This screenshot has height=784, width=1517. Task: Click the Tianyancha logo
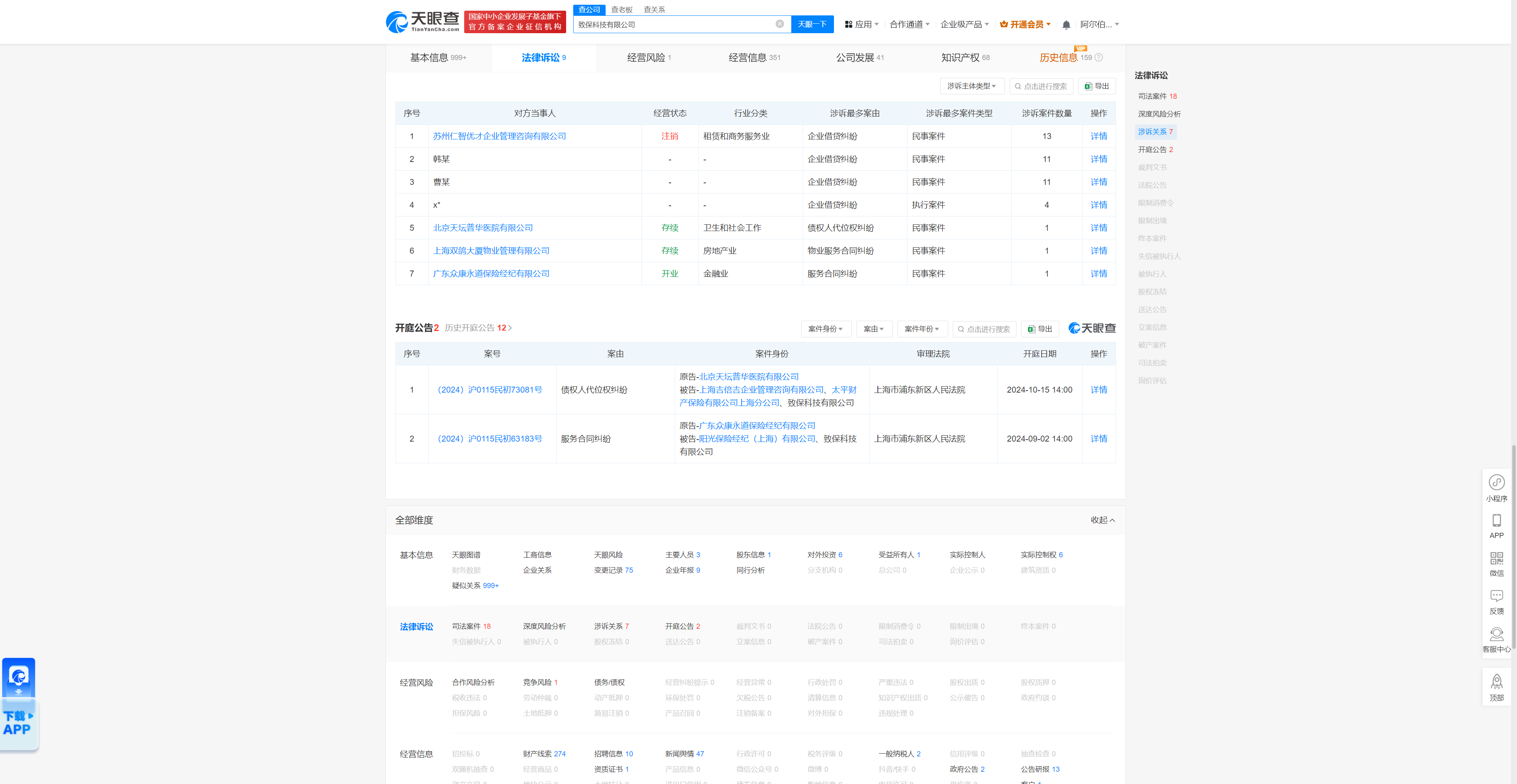tap(422, 23)
